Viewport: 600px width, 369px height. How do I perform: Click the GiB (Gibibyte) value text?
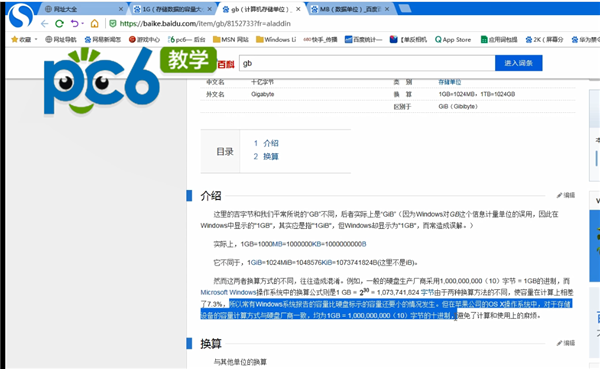click(458, 106)
